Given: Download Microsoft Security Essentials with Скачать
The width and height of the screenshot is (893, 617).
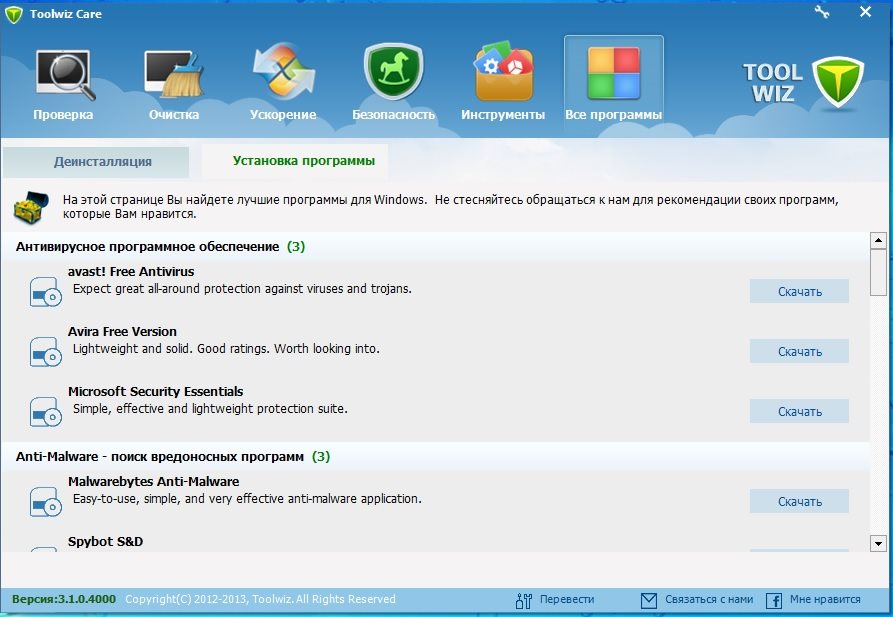Looking at the screenshot, I should [x=799, y=411].
